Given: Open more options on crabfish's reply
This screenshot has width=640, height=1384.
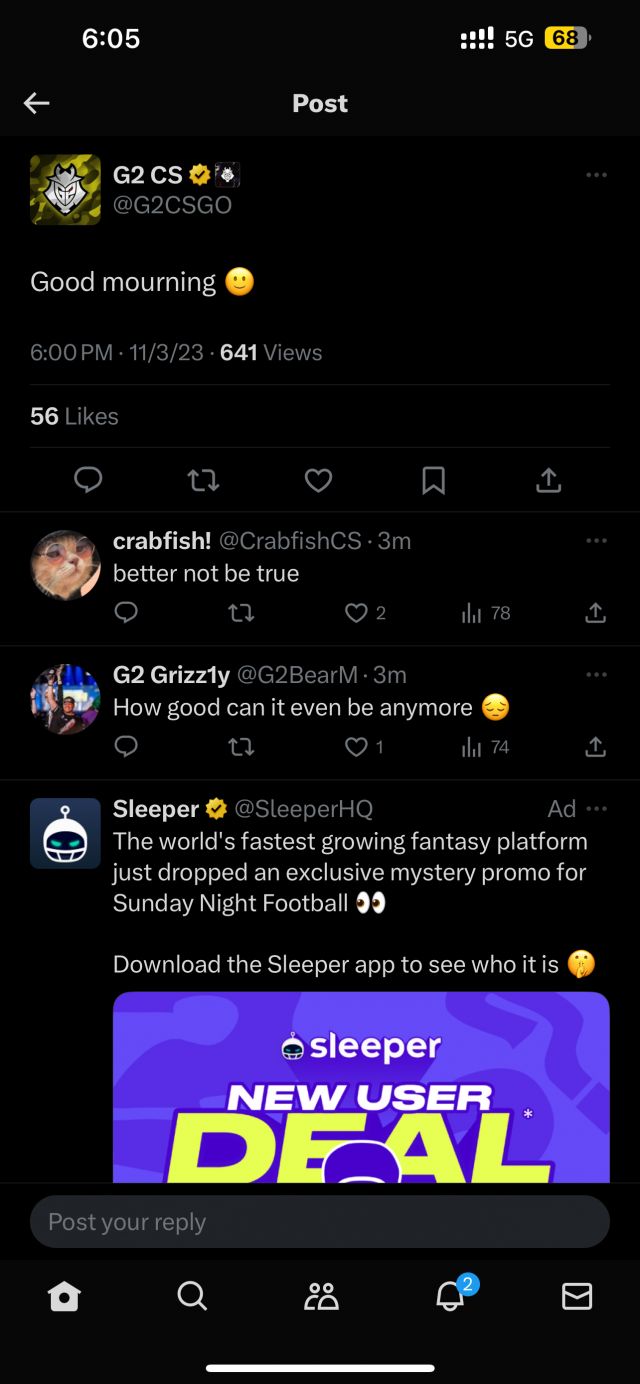Looking at the screenshot, I should (x=596, y=541).
